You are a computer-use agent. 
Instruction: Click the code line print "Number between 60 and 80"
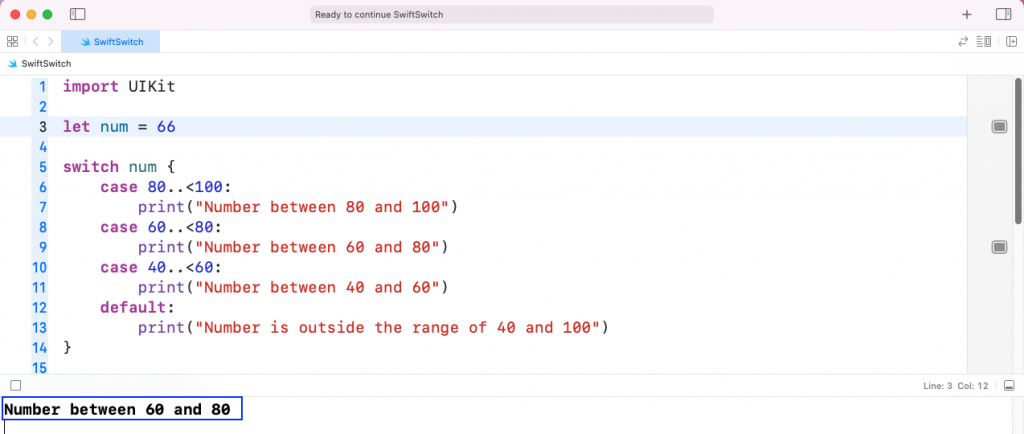(293, 247)
